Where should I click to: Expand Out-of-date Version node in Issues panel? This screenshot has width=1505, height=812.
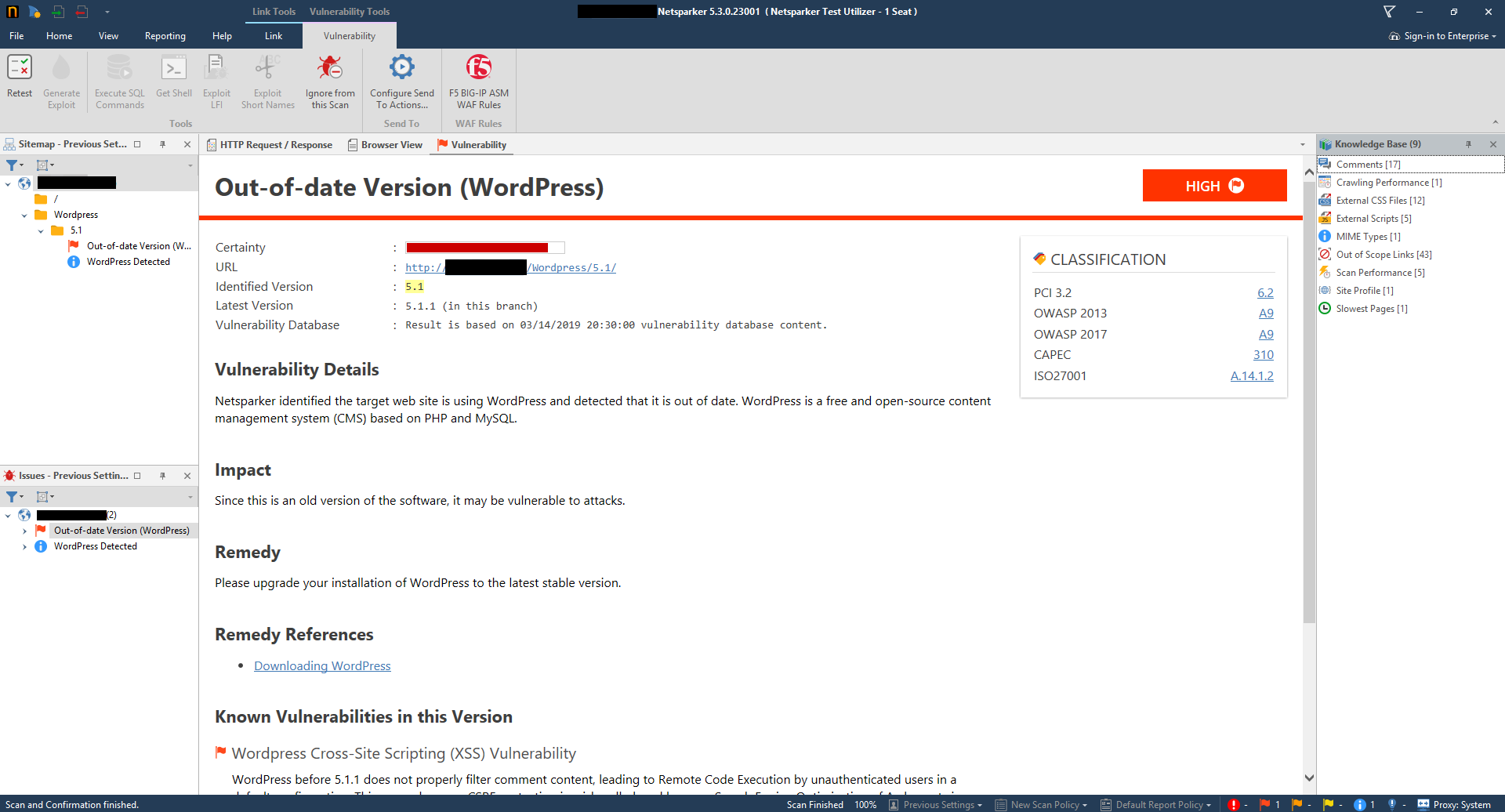click(x=24, y=530)
